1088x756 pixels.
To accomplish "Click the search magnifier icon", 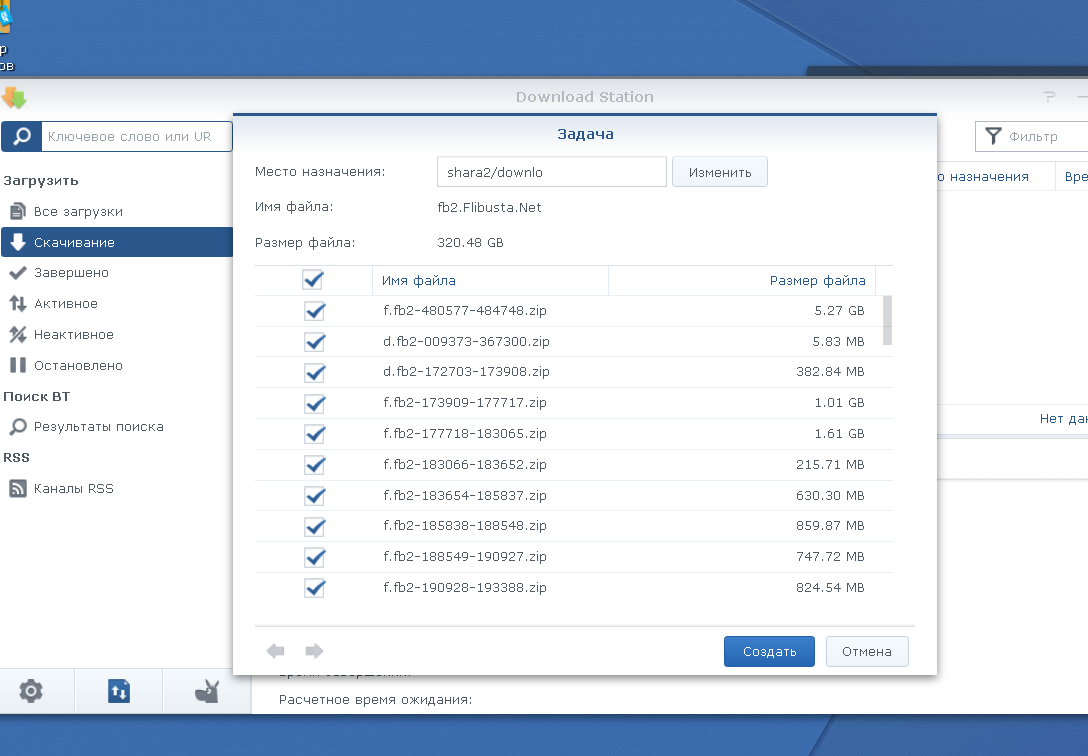I will point(21,137).
